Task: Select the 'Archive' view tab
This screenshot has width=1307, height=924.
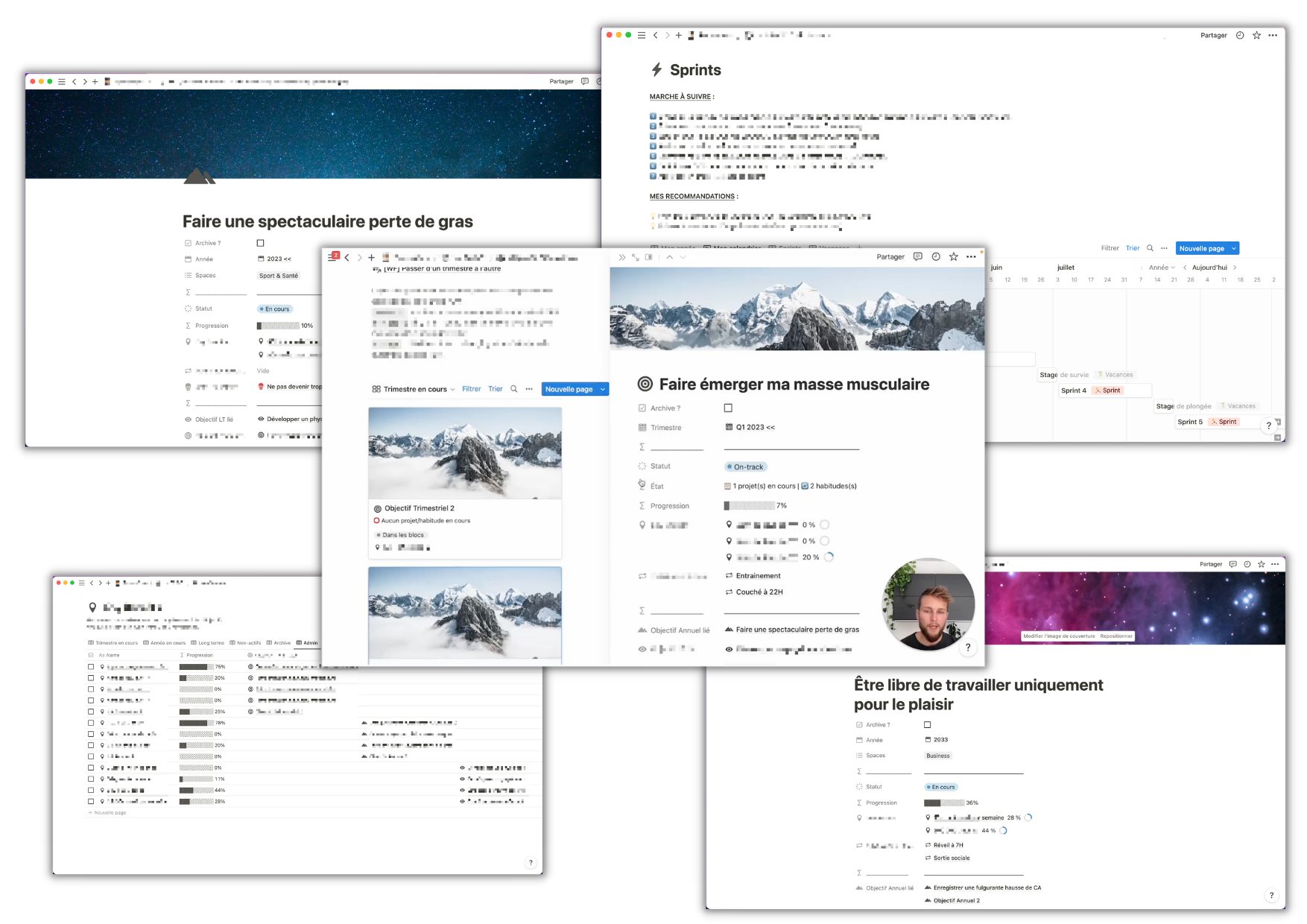Action: (279, 642)
